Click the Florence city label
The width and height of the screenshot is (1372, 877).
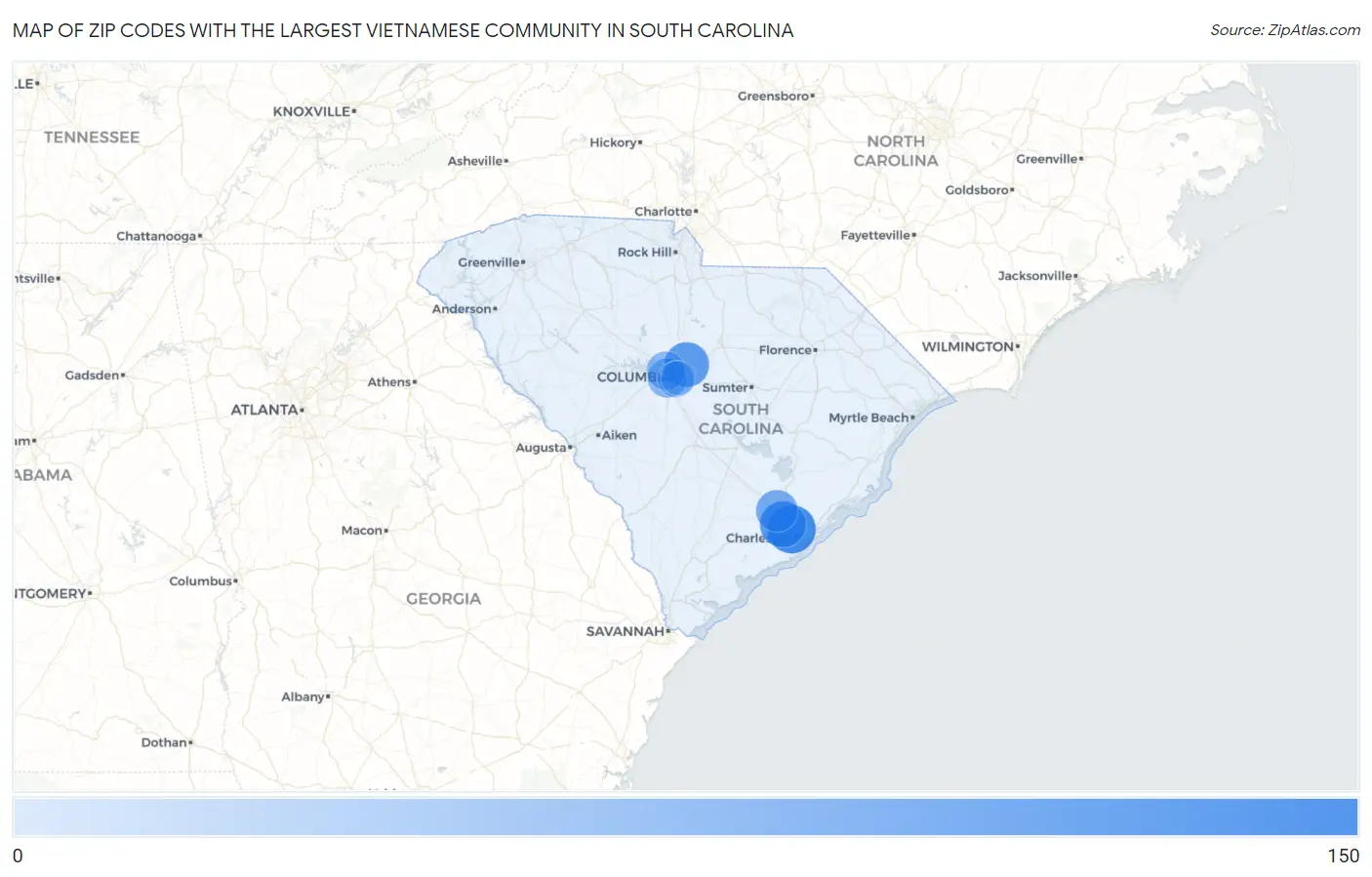(x=786, y=350)
